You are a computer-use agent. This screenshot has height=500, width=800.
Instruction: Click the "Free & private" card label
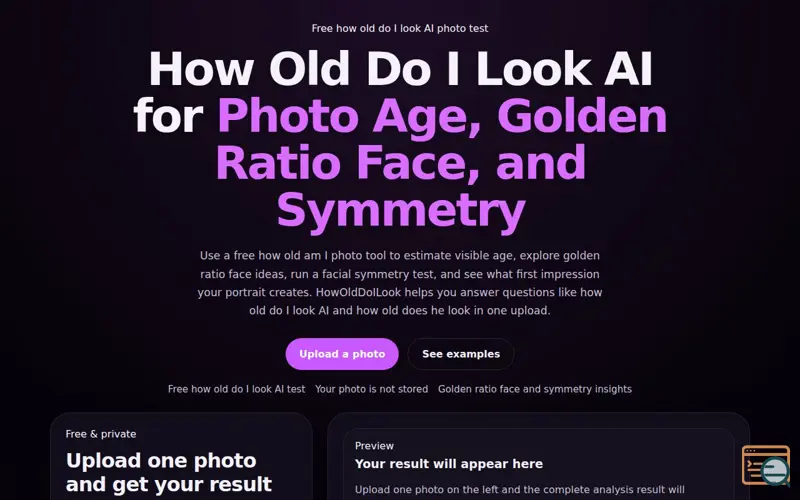(x=101, y=434)
